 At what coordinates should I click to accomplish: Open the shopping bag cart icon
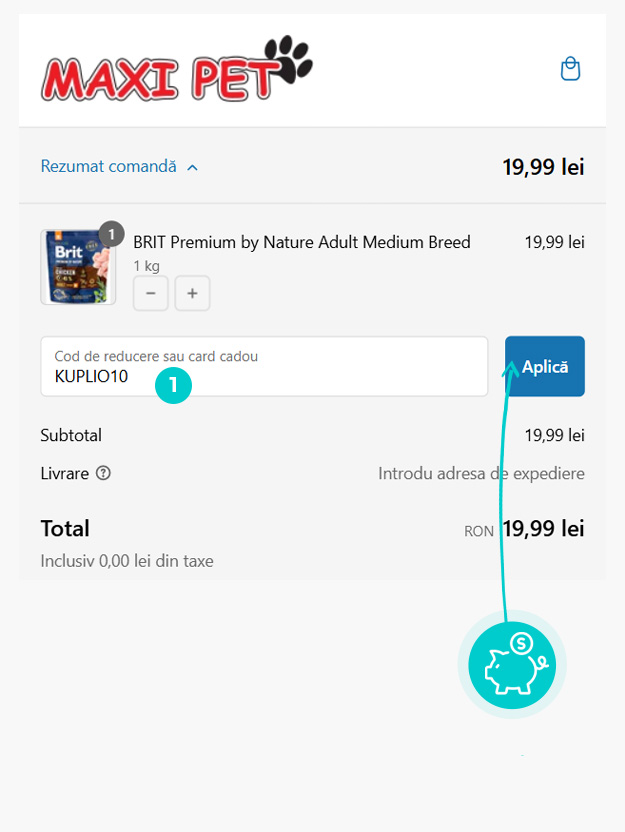tap(570, 69)
